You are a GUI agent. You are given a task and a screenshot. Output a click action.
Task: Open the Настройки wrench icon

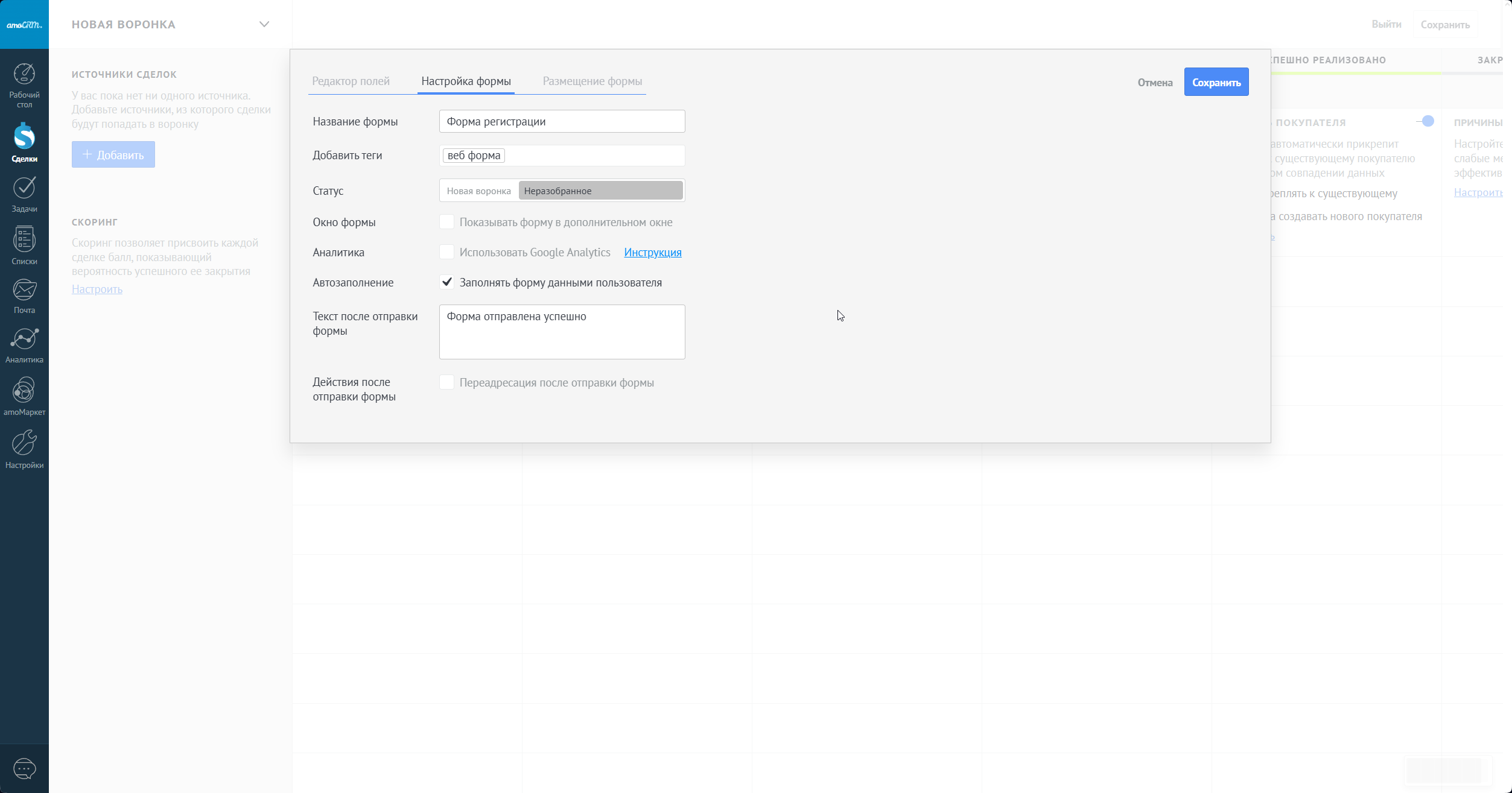(x=24, y=449)
